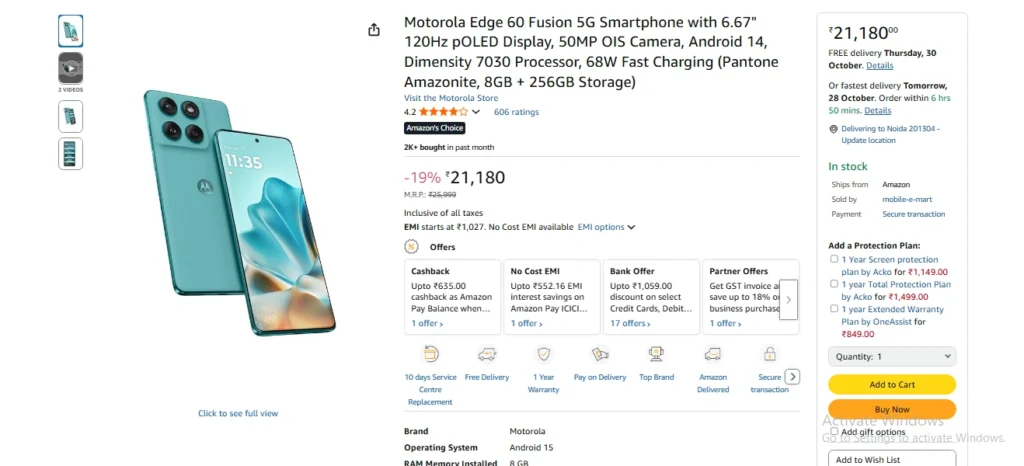Select the 2 Videos thumbnail
Image resolution: width=1024 pixels, height=466 pixels.
(x=71, y=68)
